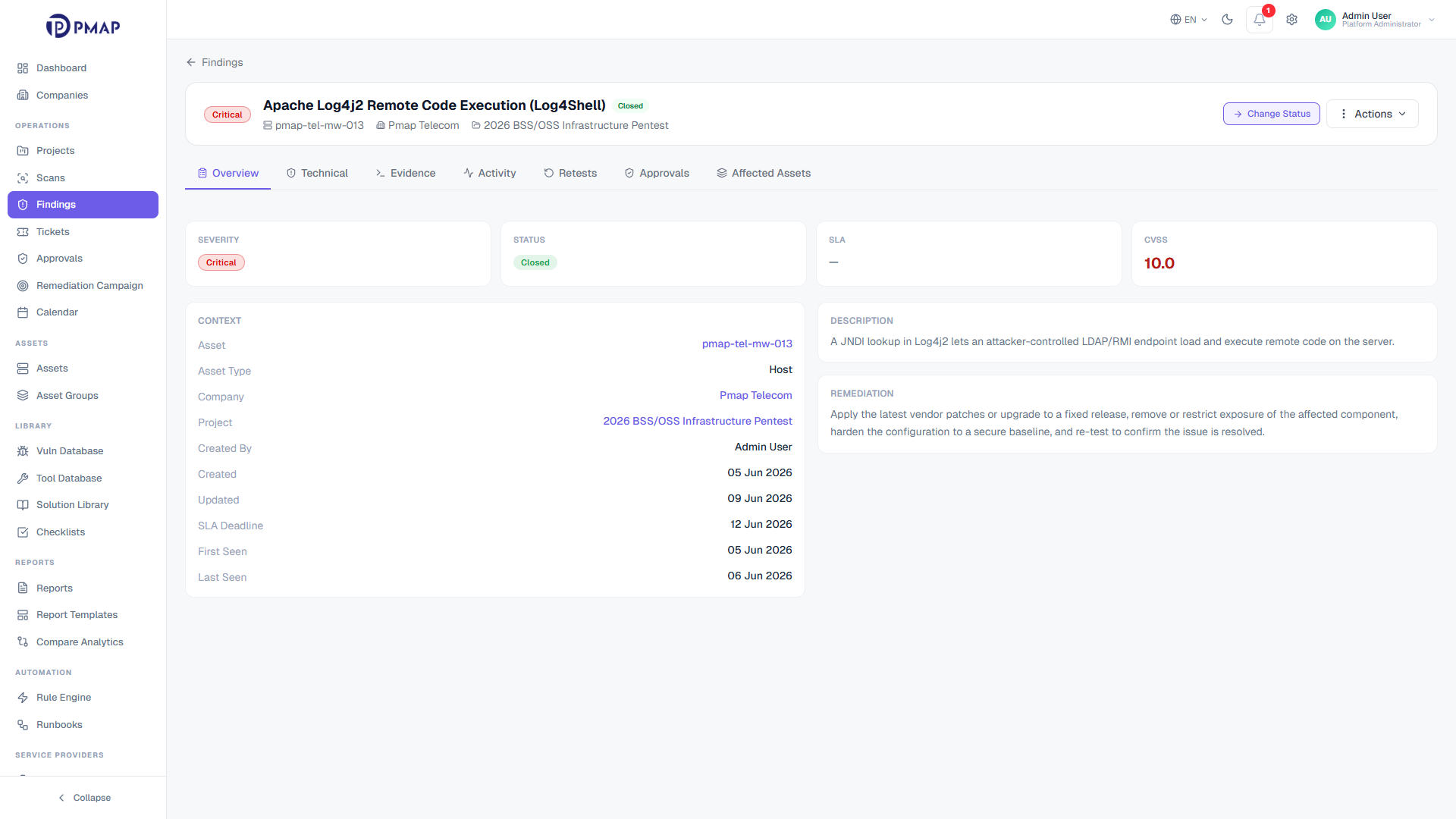The image size is (1456, 819).
Task: Click the Change Status button
Action: coord(1272,114)
